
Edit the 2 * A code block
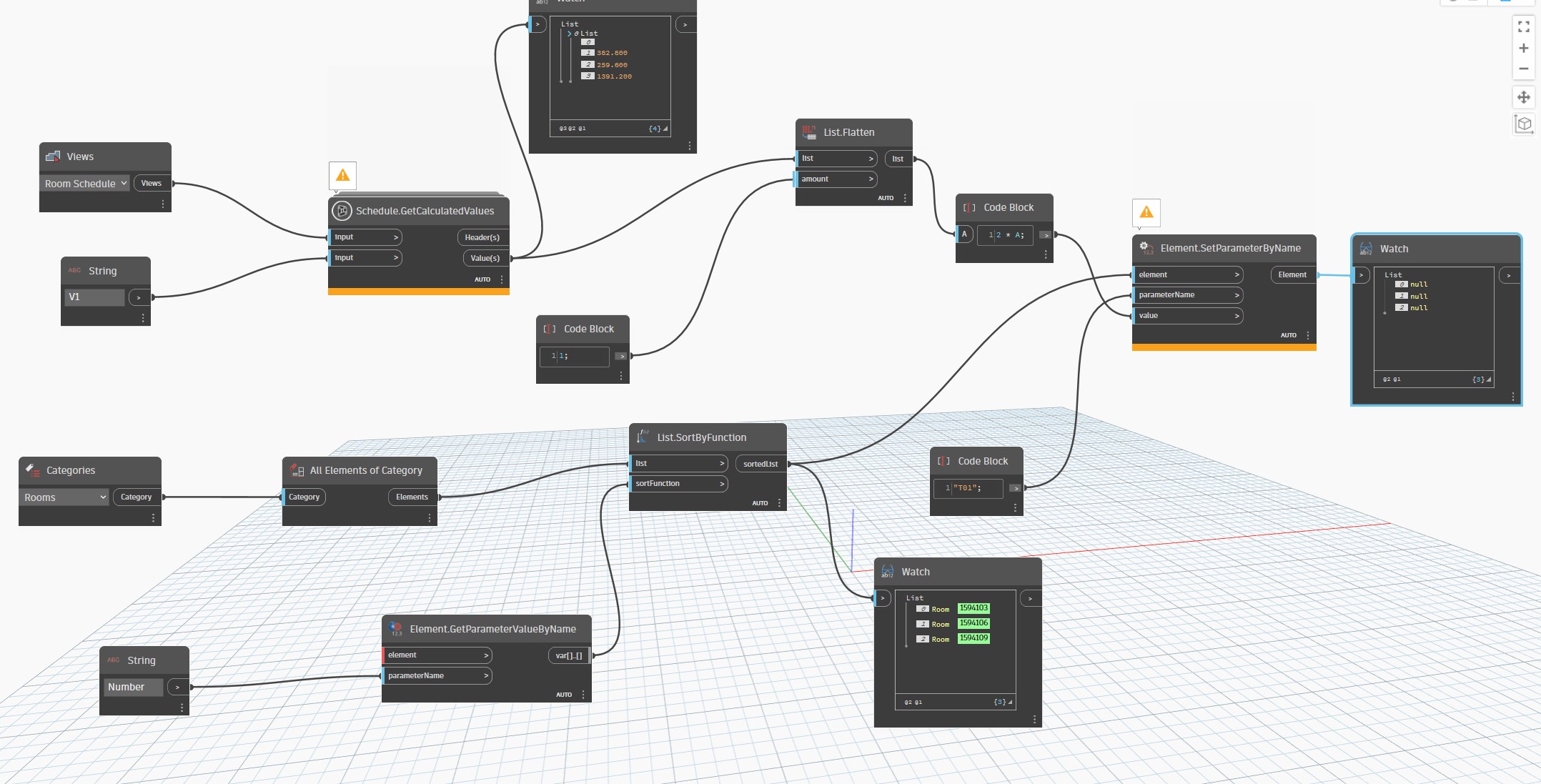[1005, 235]
